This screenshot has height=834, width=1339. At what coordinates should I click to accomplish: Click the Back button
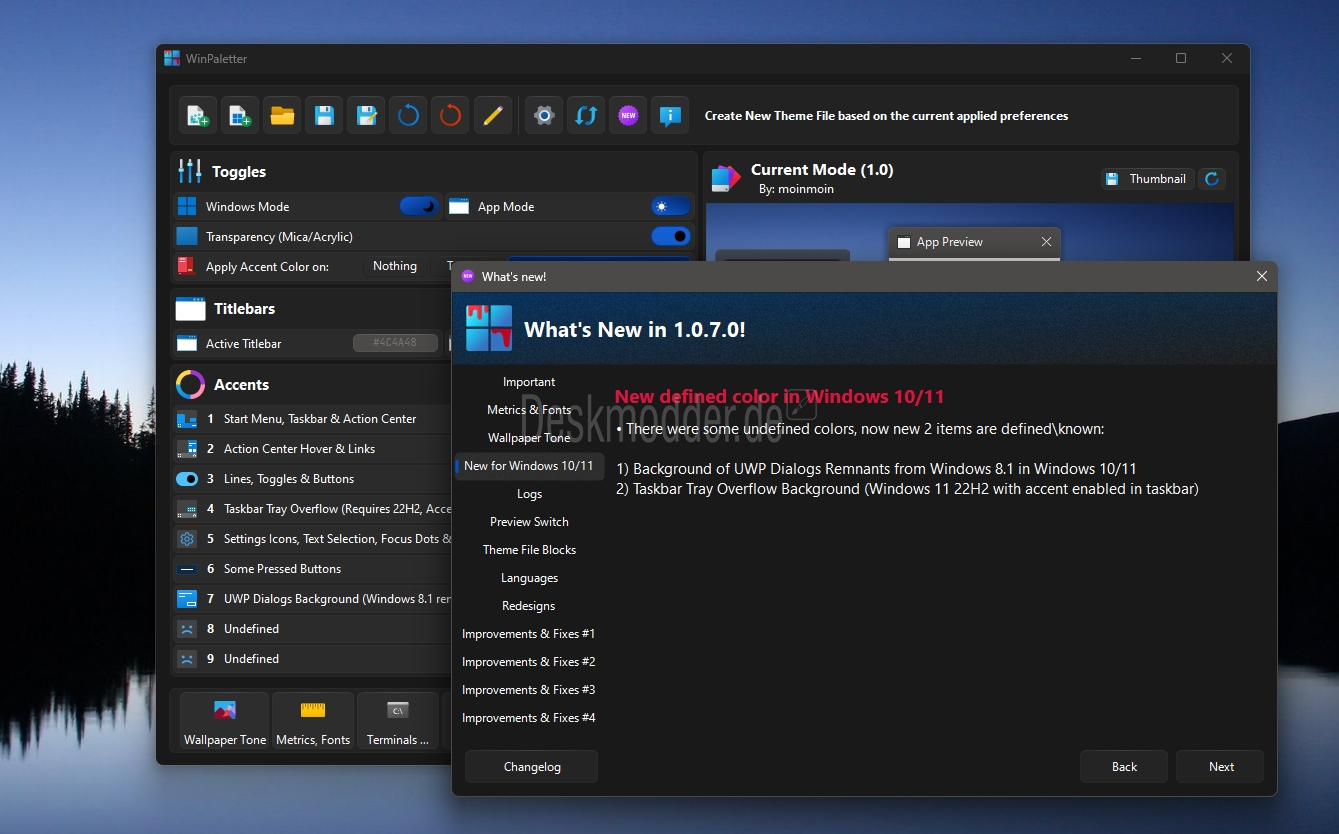[x=1124, y=767]
